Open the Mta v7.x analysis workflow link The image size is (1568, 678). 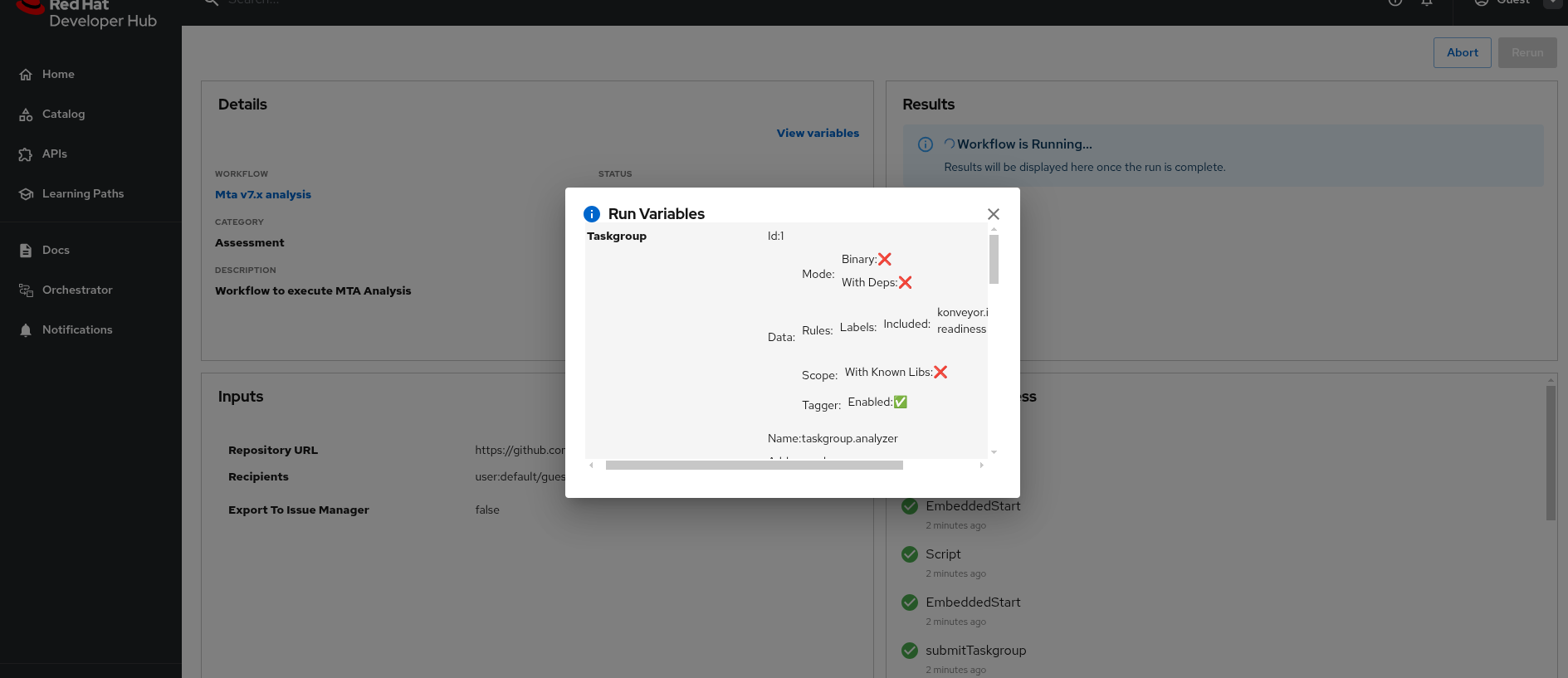(263, 195)
